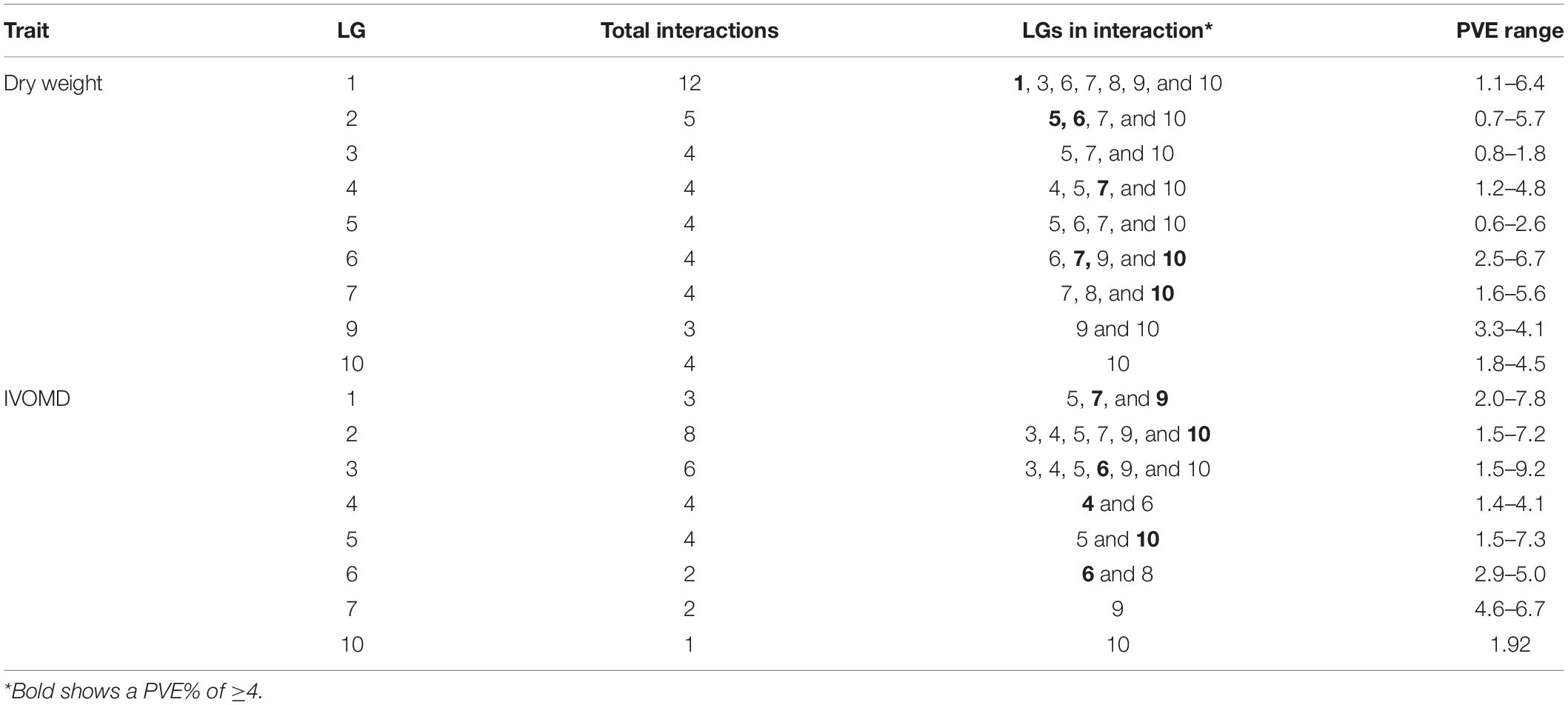Image resolution: width=1568 pixels, height=705 pixels.
Task: Select the PVE range value 4.6–6.7
Action: pyautogui.click(x=1509, y=609)
